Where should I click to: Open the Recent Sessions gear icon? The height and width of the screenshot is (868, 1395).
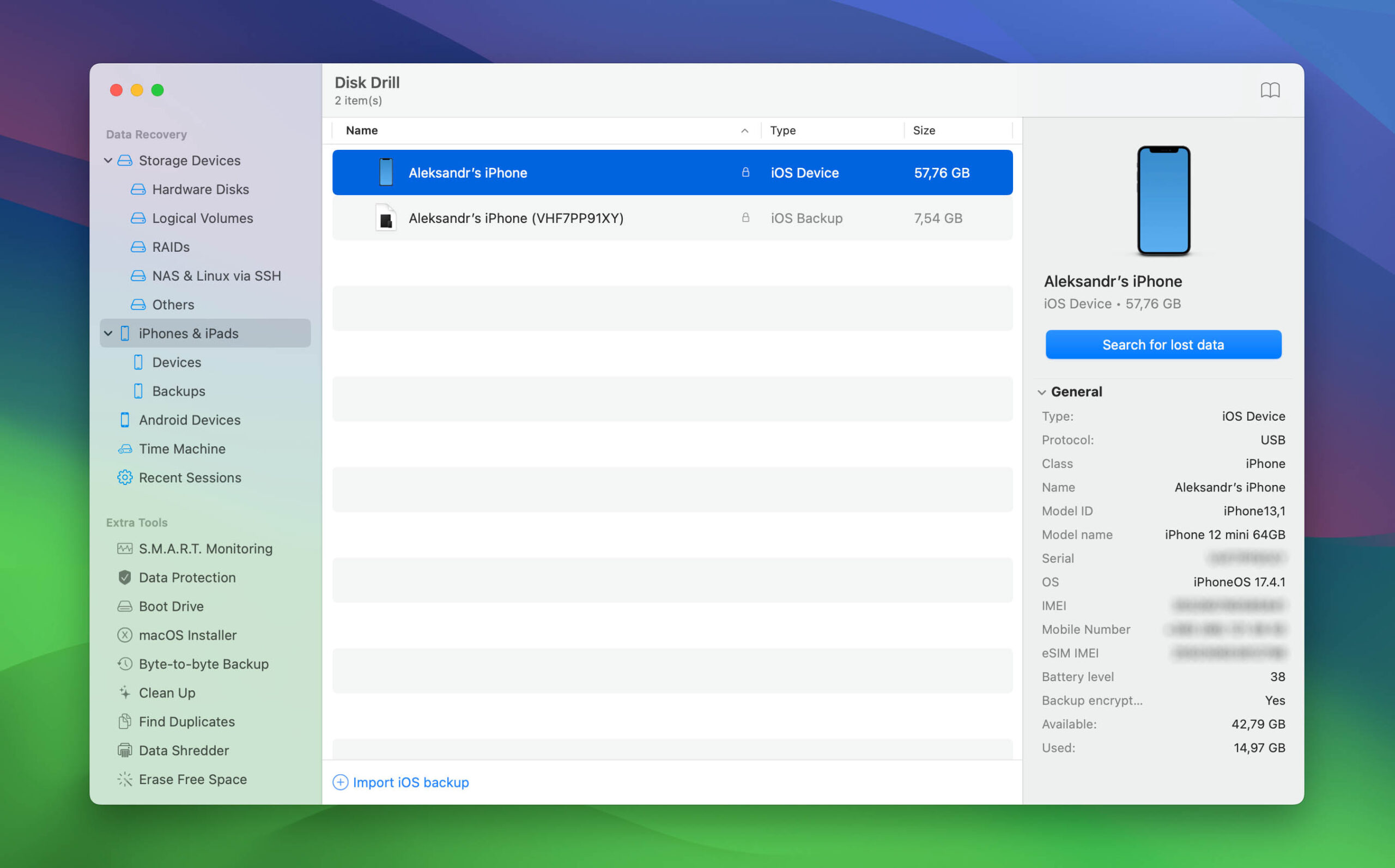point(125,478)
